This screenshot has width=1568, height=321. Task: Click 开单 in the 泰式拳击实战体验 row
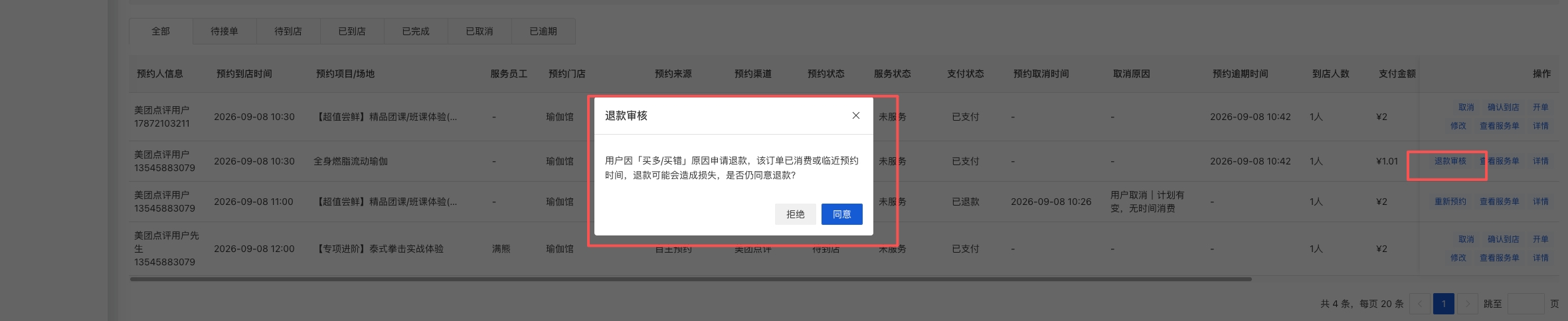[x=1541, y=239]
